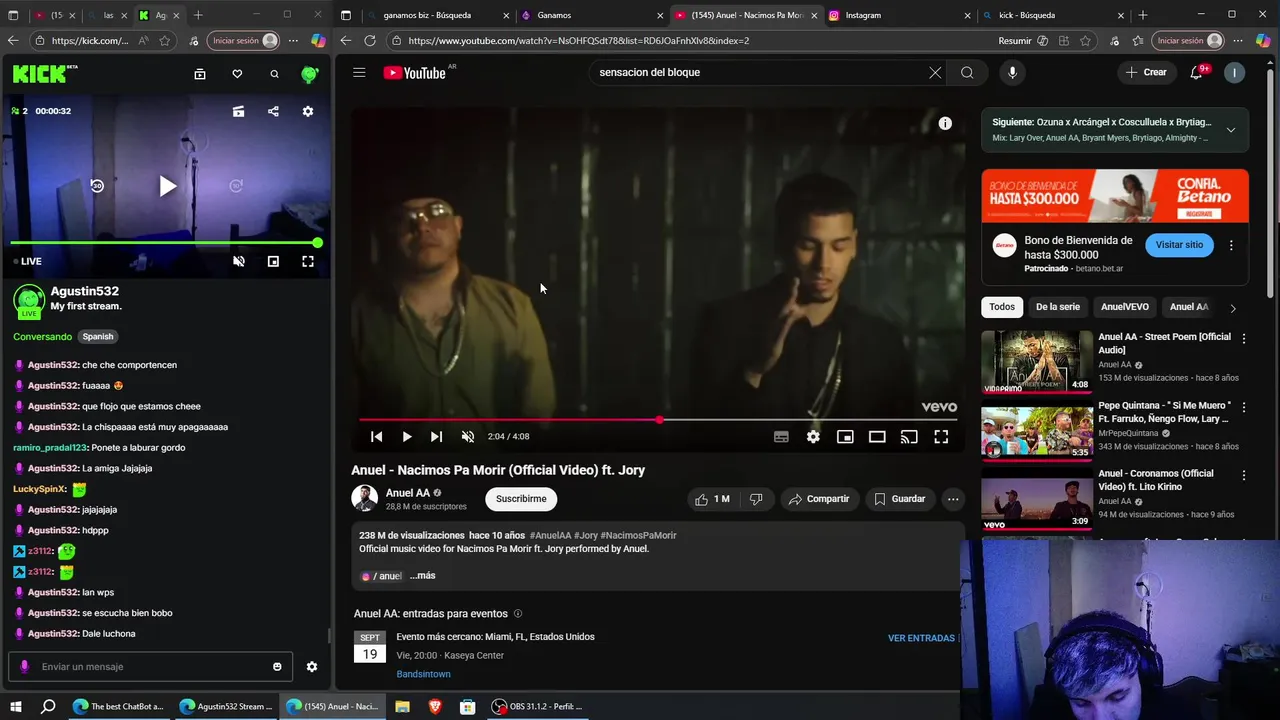Open the Betano ad options menu
Image resolution: width=1280 pixels, height=720 pixels.
pos(1231,245)
